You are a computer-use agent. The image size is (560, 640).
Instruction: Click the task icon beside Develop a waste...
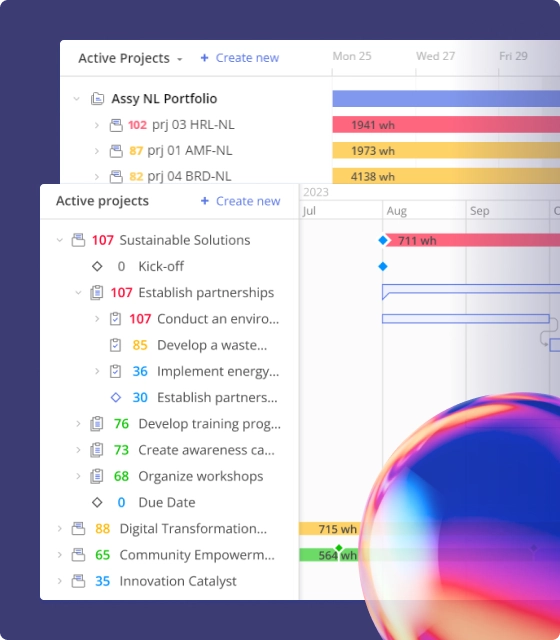[x=116, y=345]
